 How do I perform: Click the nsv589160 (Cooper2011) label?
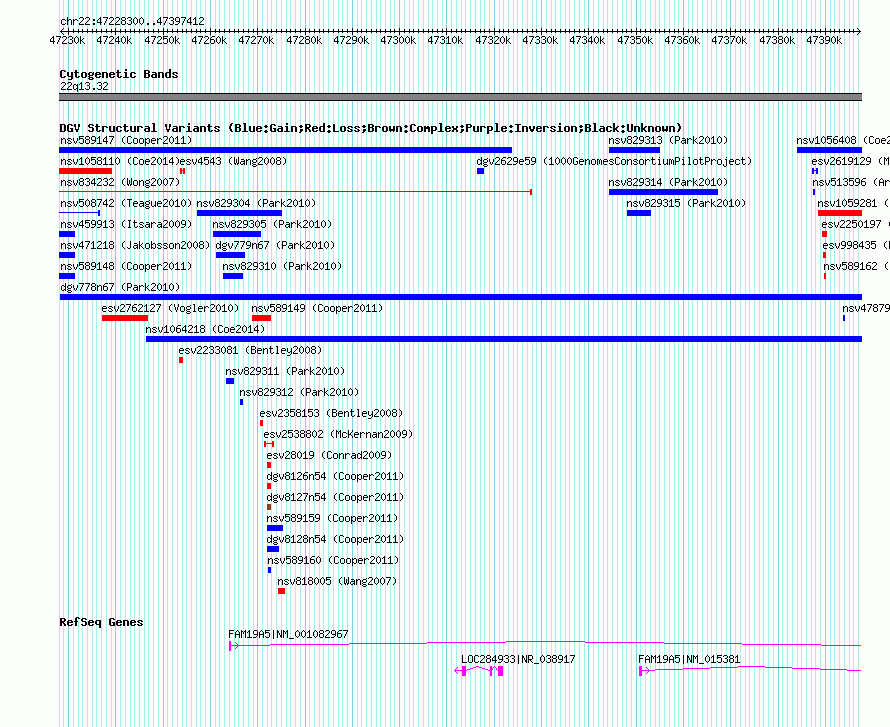tap(333, 560)
